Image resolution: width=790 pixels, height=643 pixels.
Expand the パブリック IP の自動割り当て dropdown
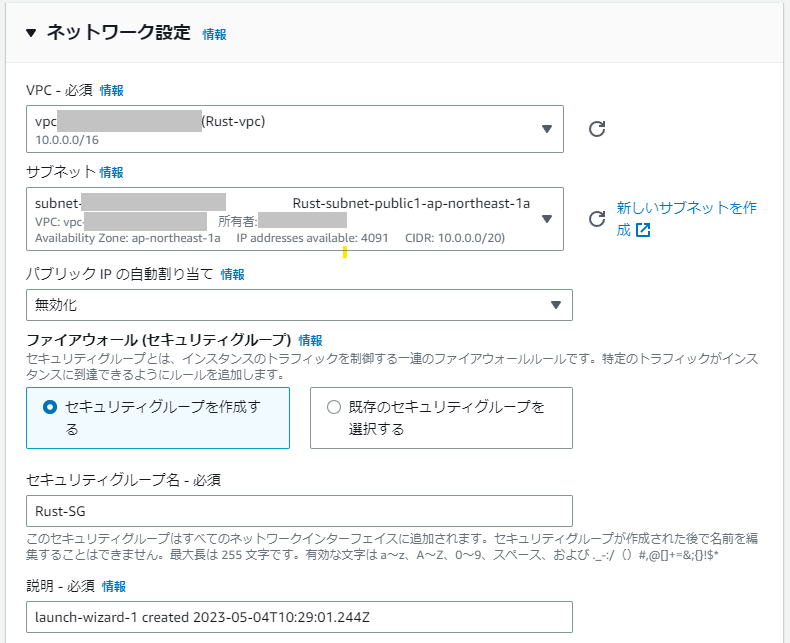click(555, 305)
